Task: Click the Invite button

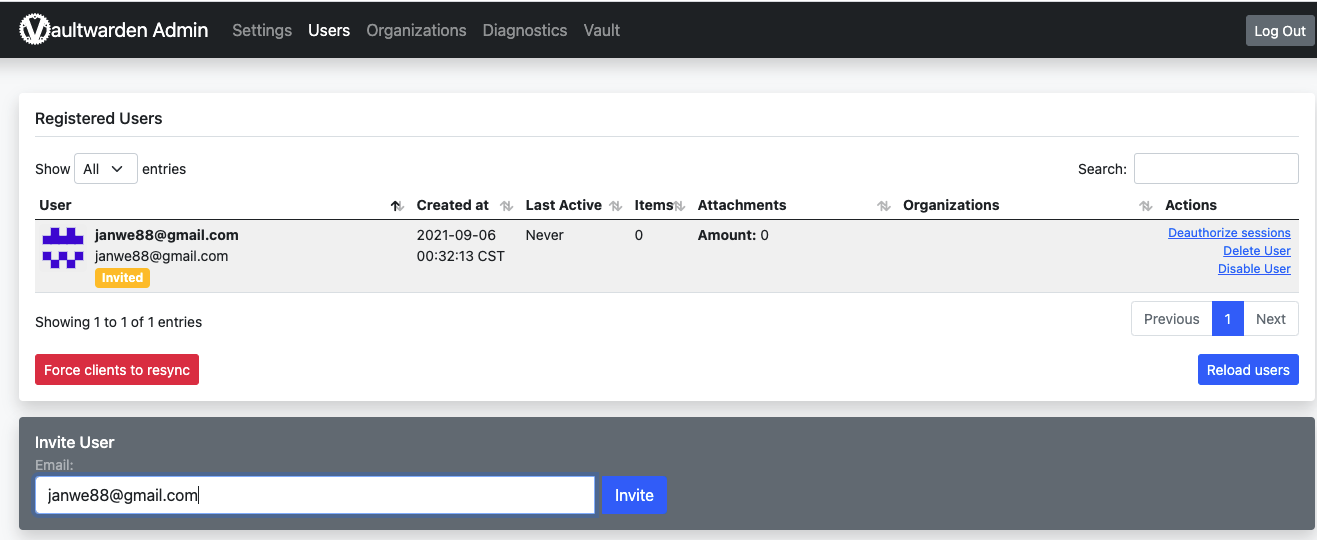Action: 634,495
